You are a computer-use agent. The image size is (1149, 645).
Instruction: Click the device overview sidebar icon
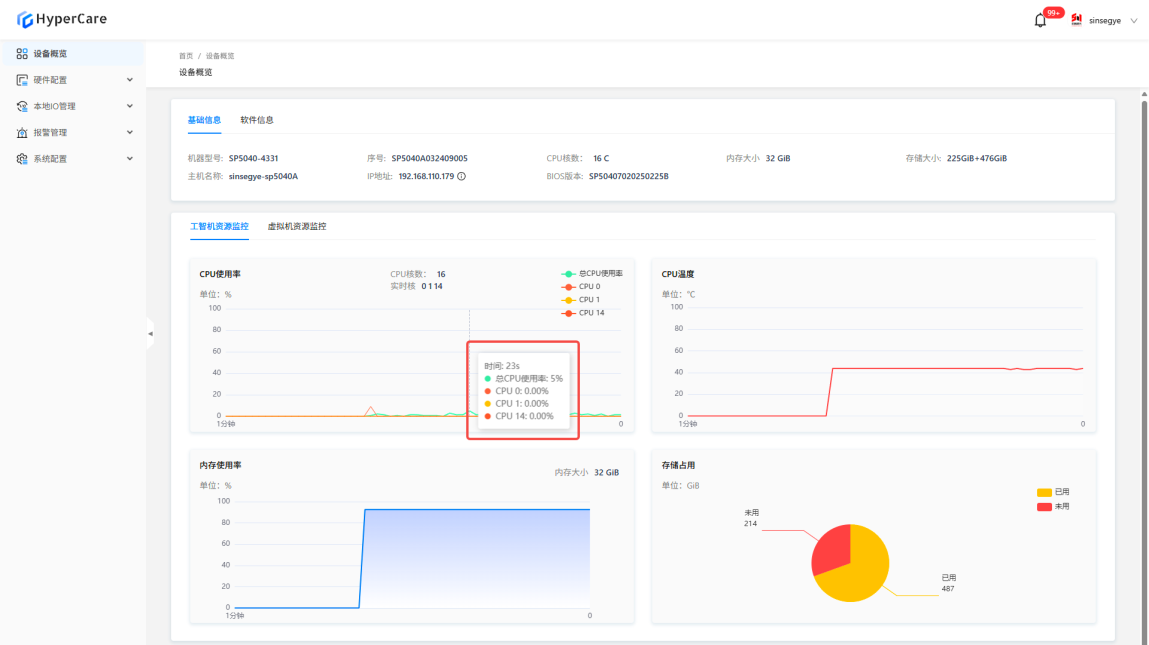(22, 54)
